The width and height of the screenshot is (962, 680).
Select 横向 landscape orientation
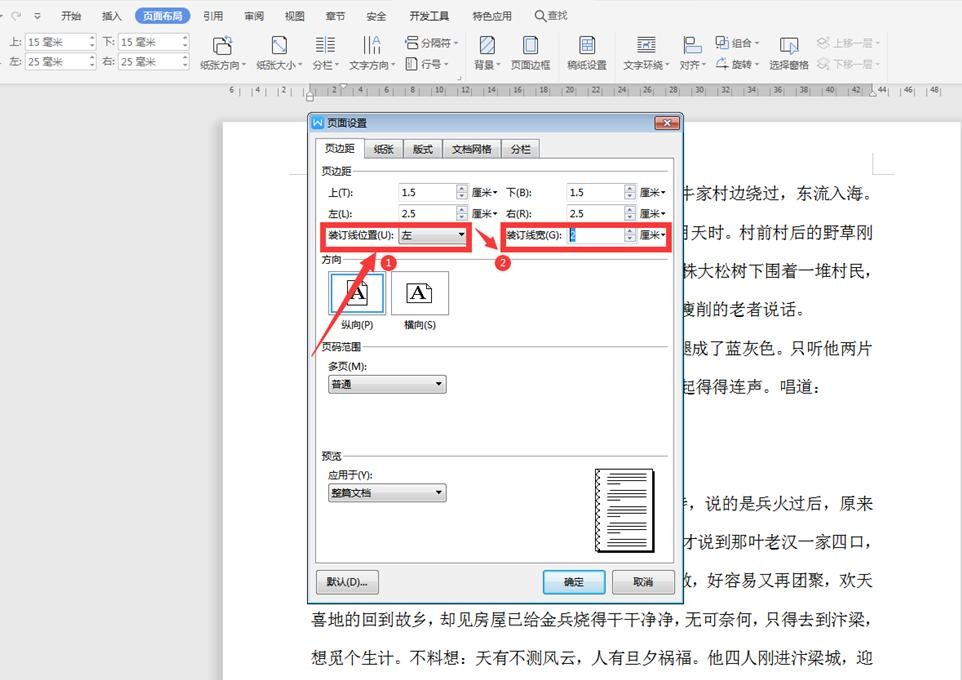pyautogui.click(x=419, y=293)
